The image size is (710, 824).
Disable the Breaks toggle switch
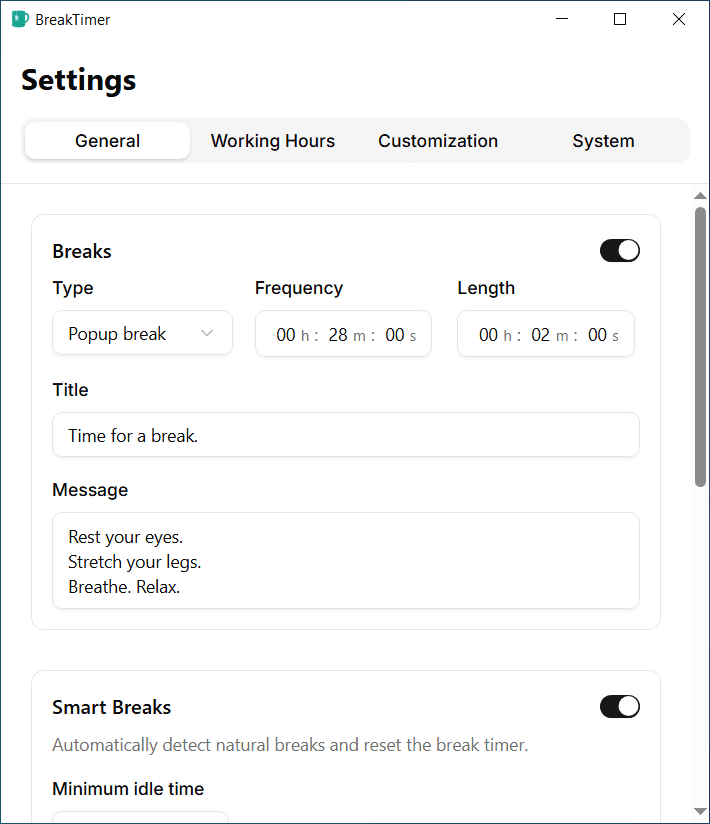pos(620,251)
